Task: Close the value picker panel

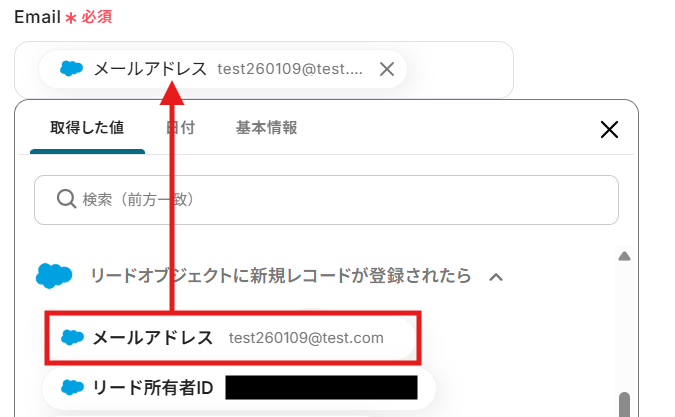Action: click(609, 129)
